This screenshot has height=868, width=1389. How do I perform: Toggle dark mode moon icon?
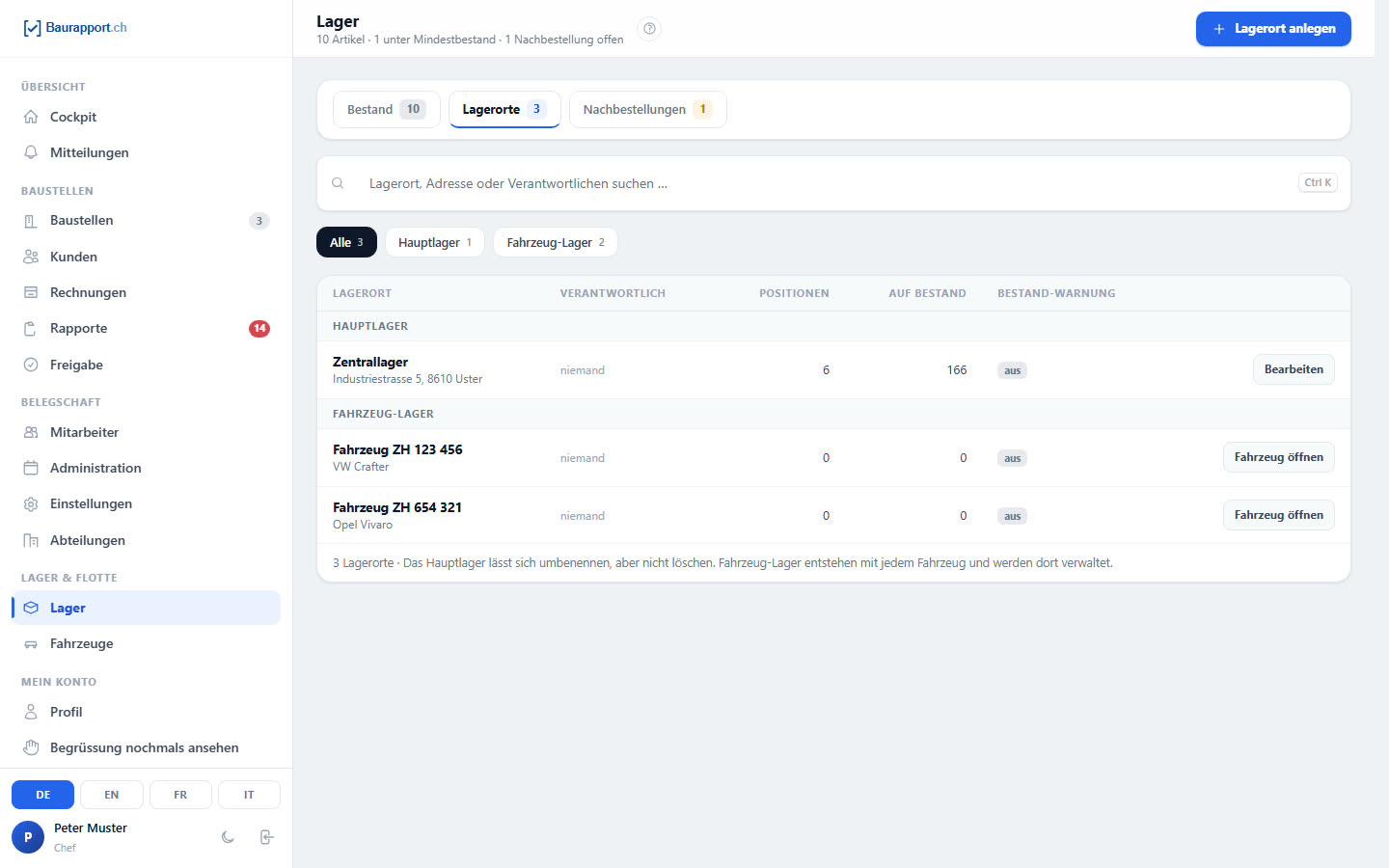click(x=228, y=837)
